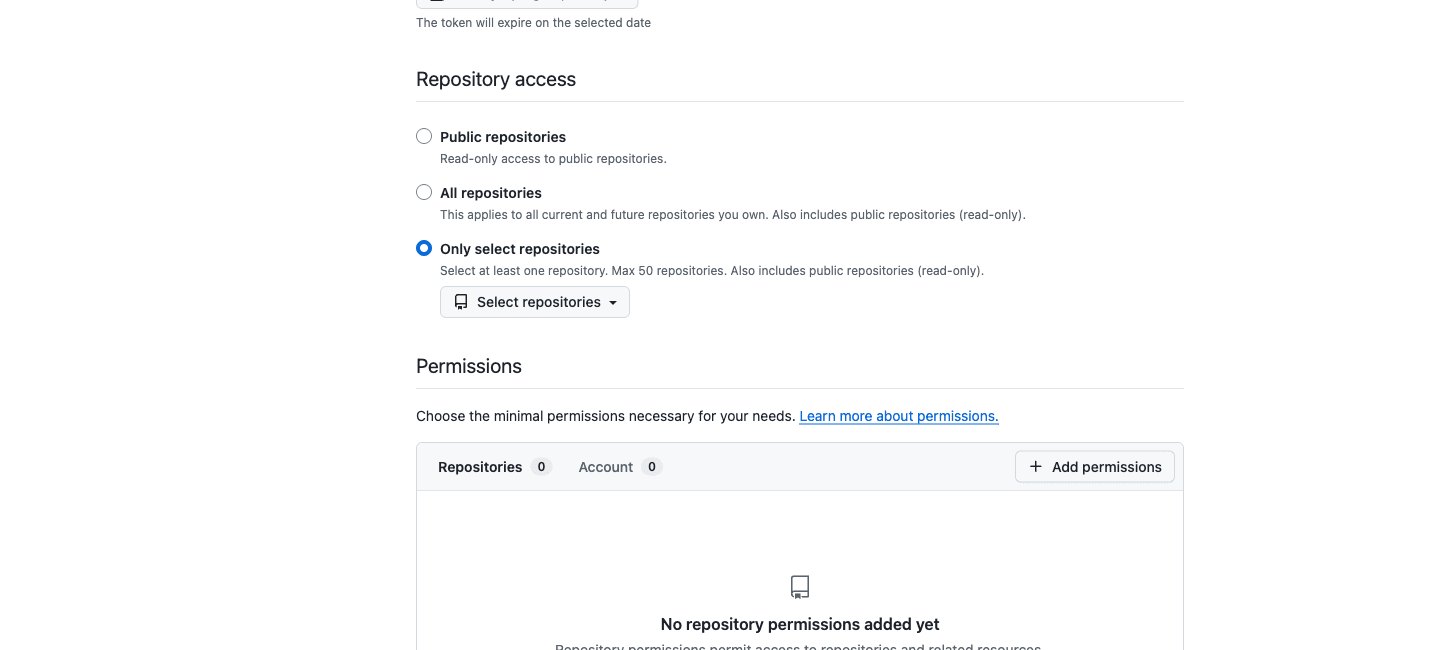This screenshot has height=650, width=1440.
Task: Open the Learn more about permissions link
Action: pos(899,416)
